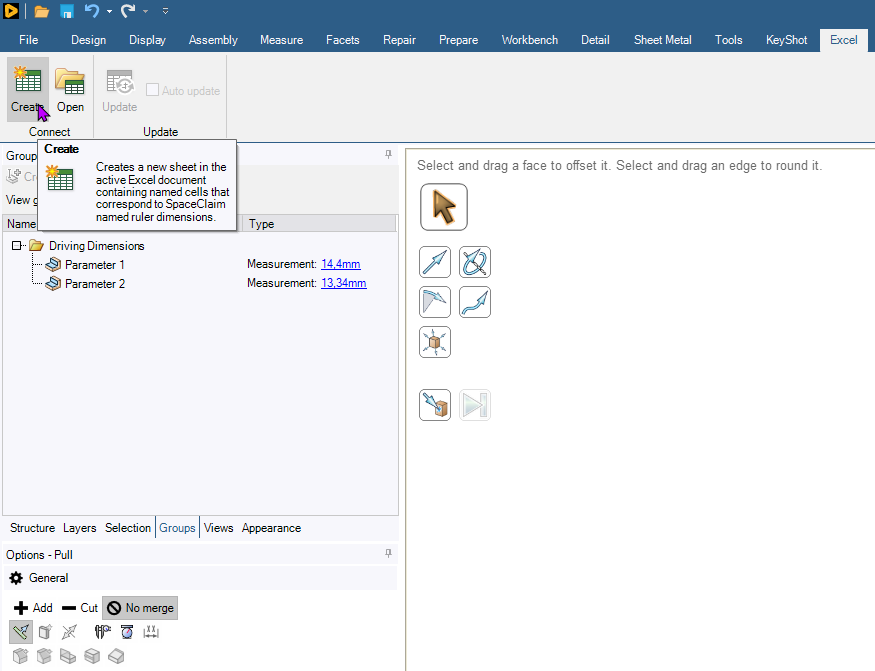This screenshot has width=875, height=671.
Task: Click the second grayed chamfered-block option icon
Action: (x=44, y=656)
